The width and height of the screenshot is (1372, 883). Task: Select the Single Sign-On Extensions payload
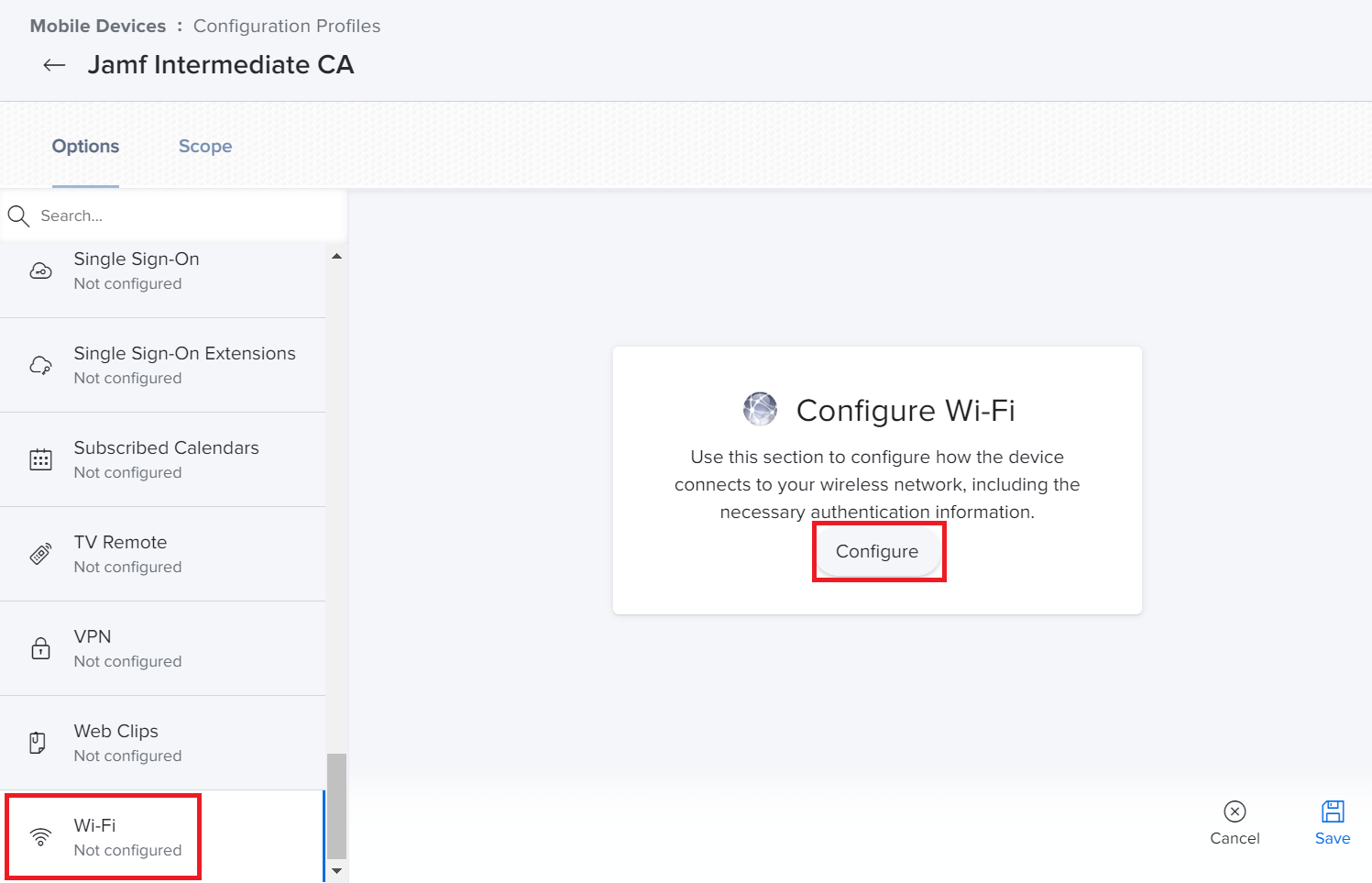coord(162,365)
